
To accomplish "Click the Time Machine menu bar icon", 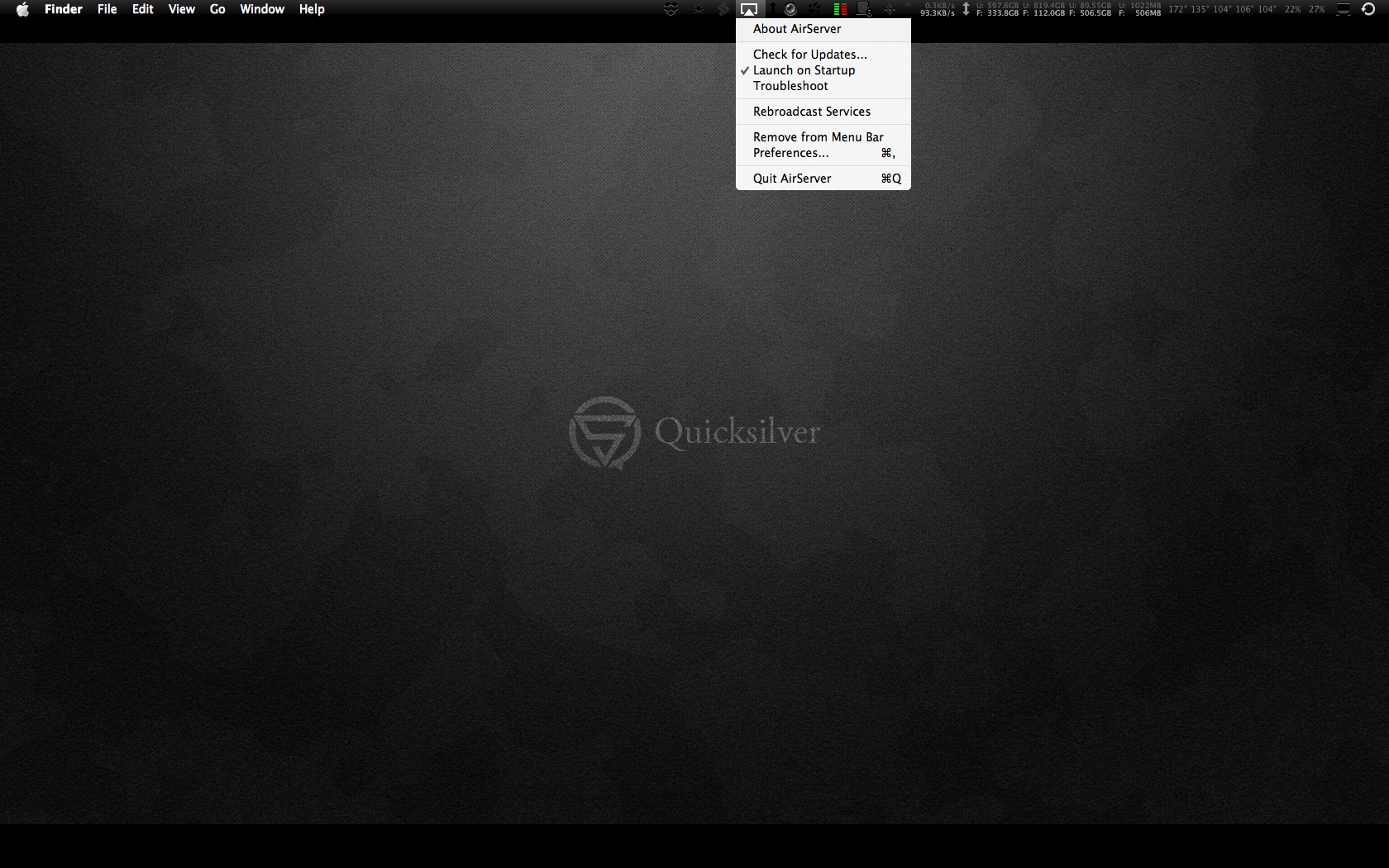I will (x=1368, y=9).
